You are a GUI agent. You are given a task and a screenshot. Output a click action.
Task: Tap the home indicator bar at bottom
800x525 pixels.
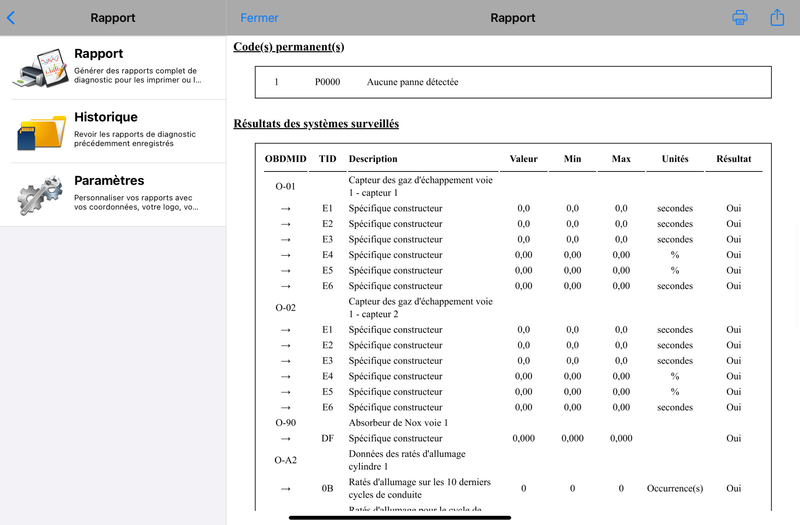tap(400, 518)
